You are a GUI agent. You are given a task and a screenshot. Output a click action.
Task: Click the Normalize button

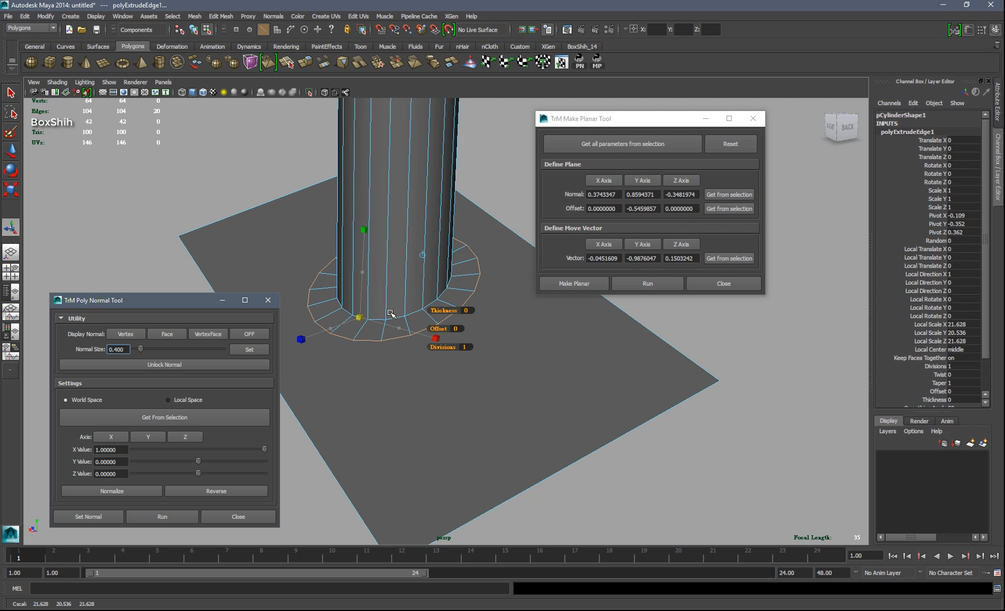click(x=112, y=491)
